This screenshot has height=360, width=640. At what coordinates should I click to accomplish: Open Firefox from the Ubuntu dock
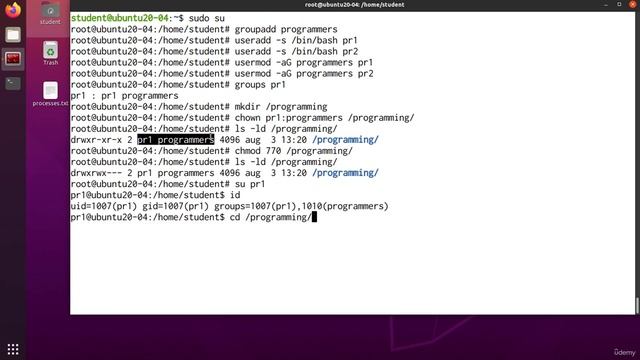coord(13,10)
